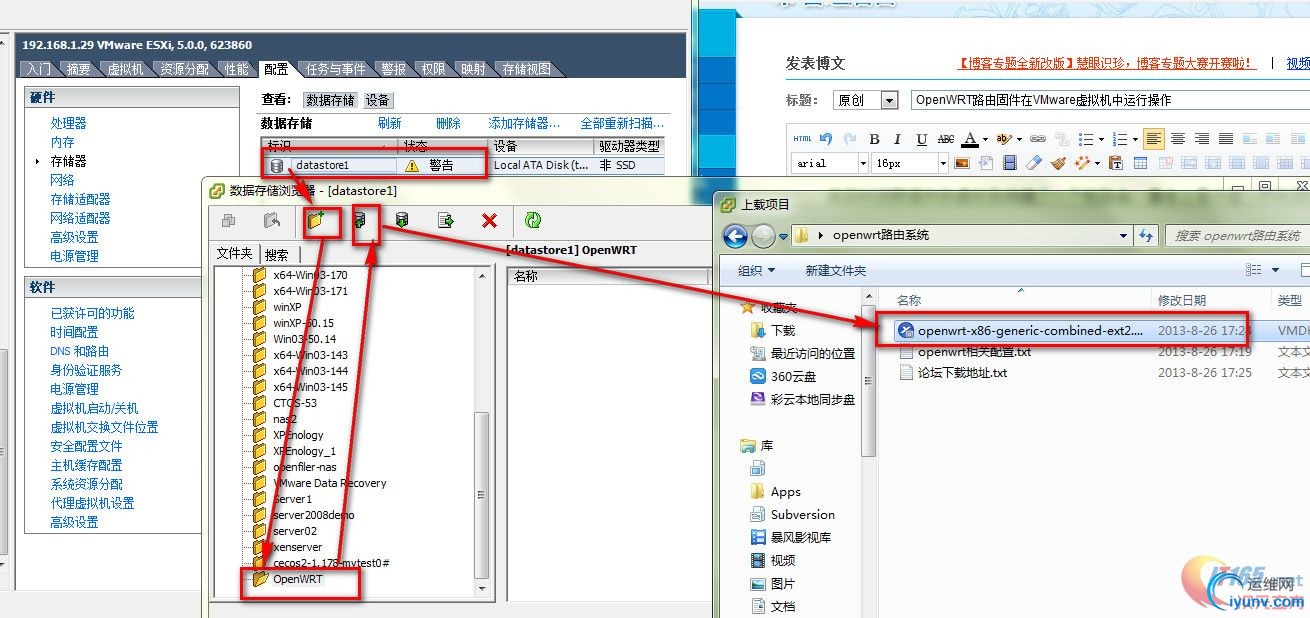
Task: Select the OpenWRT folder in datastore tree
Action: coord(298,579)
